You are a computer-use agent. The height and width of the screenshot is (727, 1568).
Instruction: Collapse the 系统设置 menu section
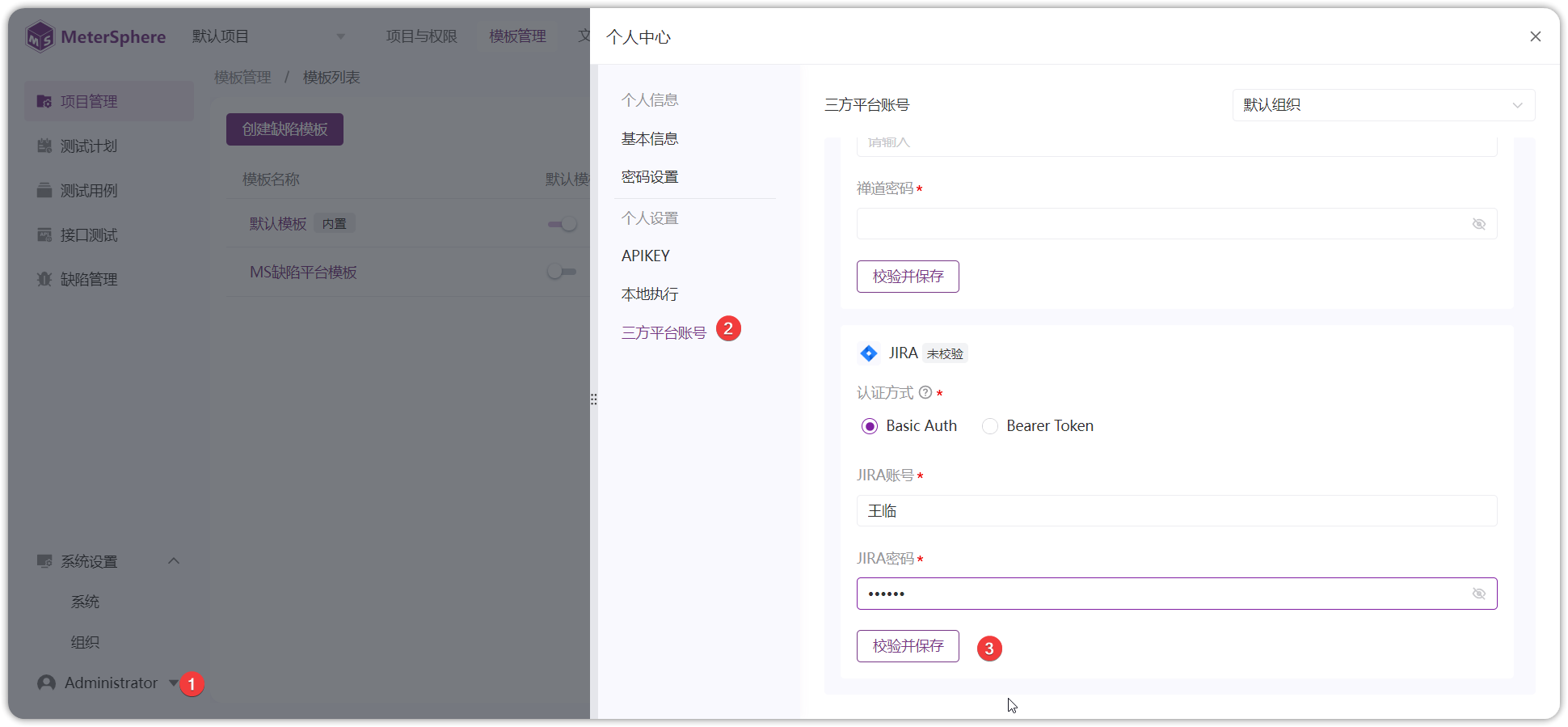point(174,561)
